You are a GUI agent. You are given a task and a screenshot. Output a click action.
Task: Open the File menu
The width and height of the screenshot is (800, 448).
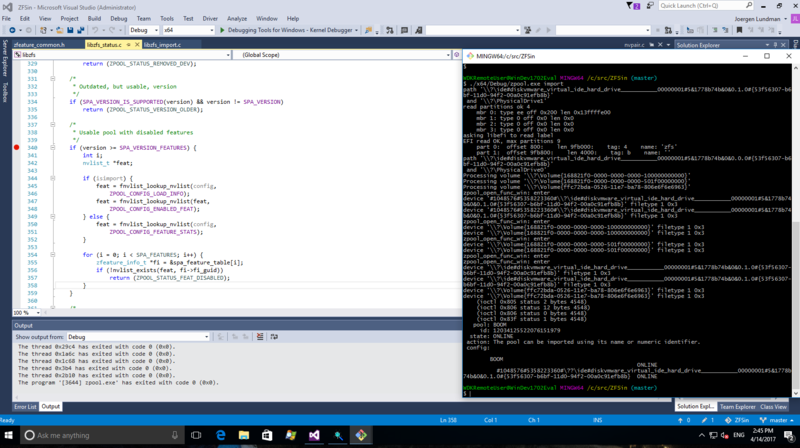[x=7, y=19]
